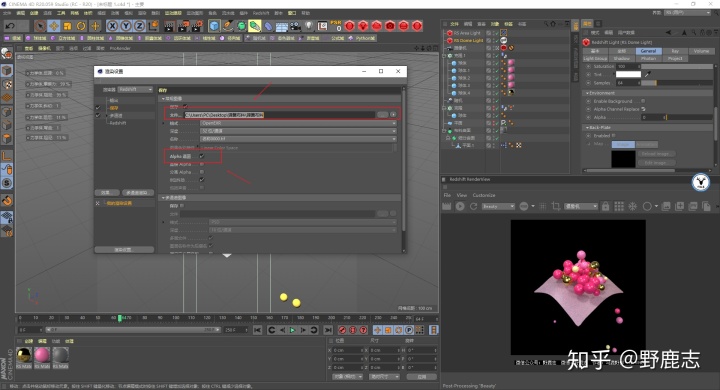The width and height of the screenshot is (720, 390).
Task: Toggle the Y axis lock
Action: (125, 26)
